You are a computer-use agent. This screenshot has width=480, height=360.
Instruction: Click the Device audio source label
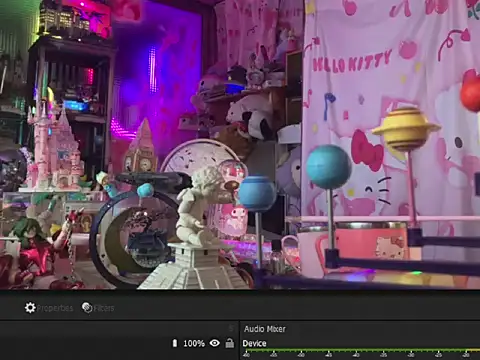(x=254, y=343)
